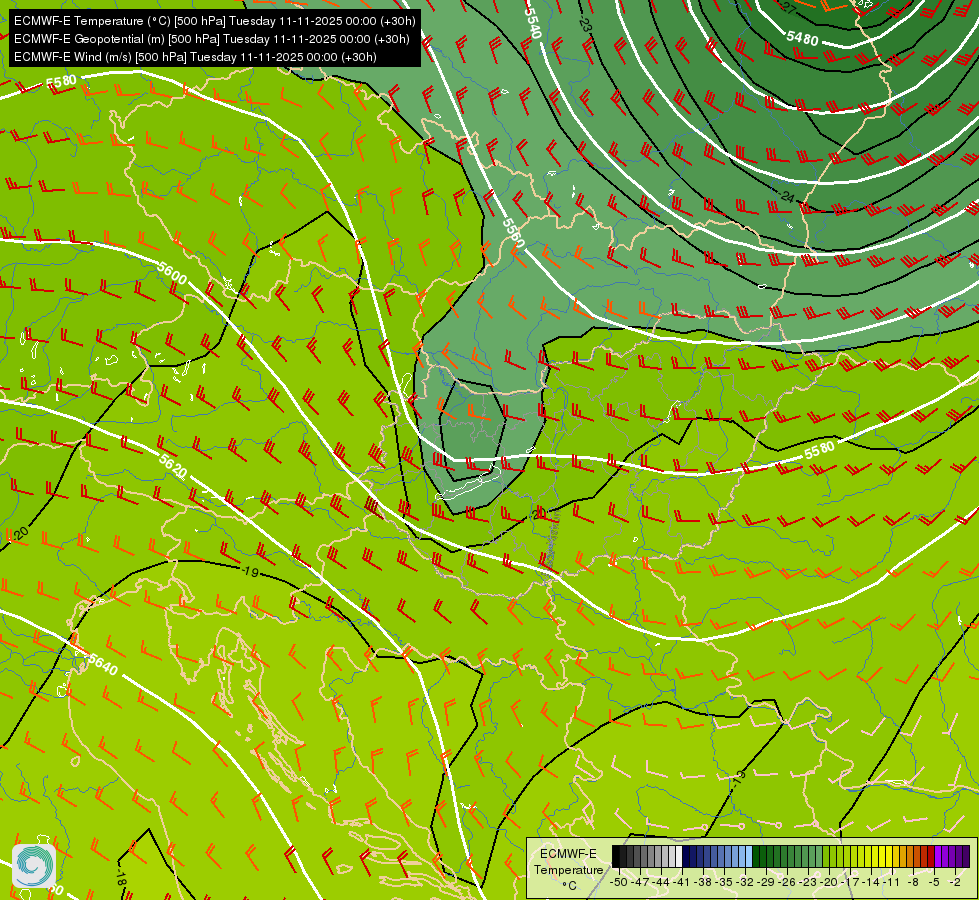This screenshot has height=900, width=979.
Task: Click the -11 tick value in legend
Action: tap(891, 883)
